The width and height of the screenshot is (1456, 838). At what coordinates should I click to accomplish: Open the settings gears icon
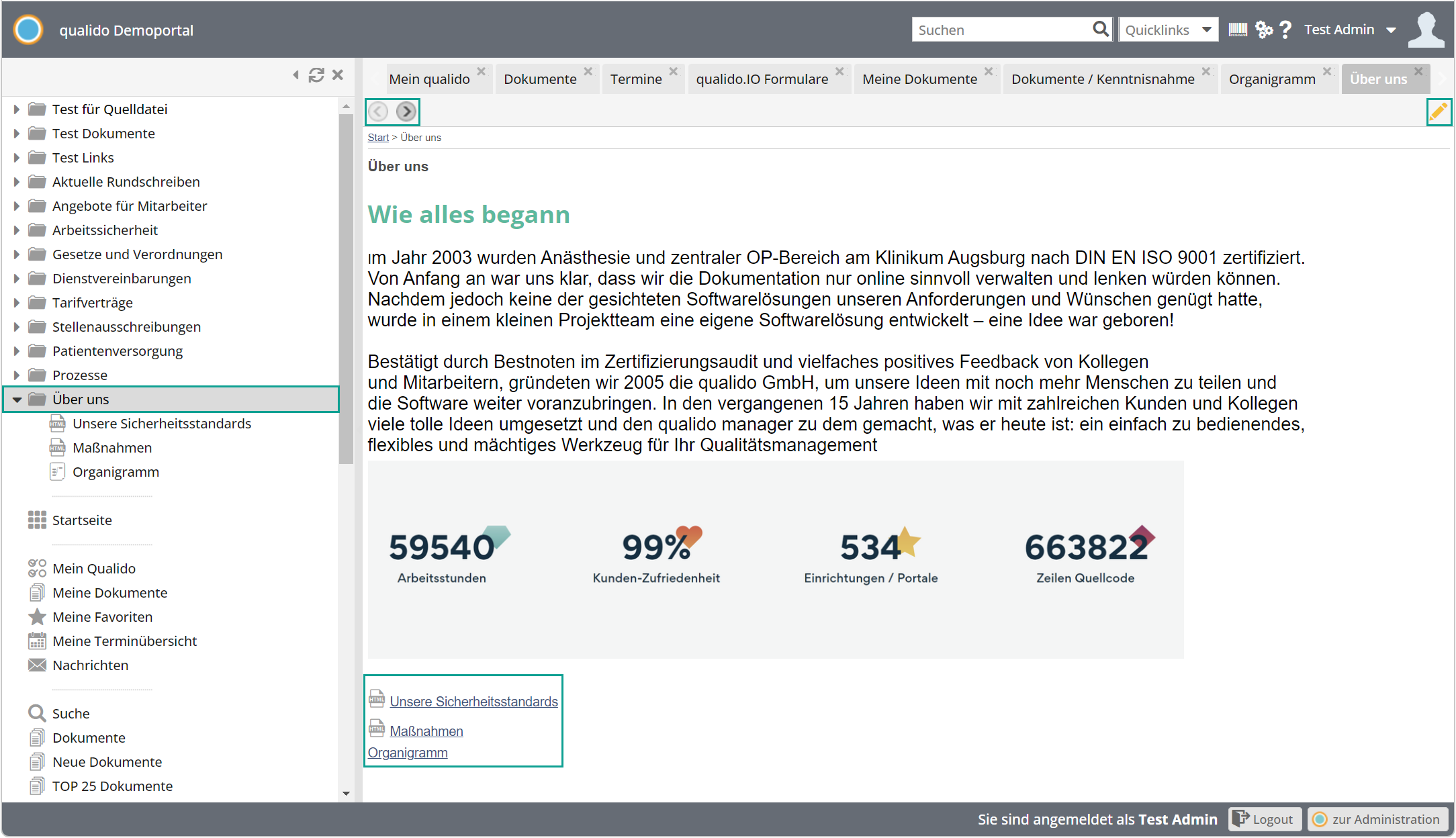1264,30
